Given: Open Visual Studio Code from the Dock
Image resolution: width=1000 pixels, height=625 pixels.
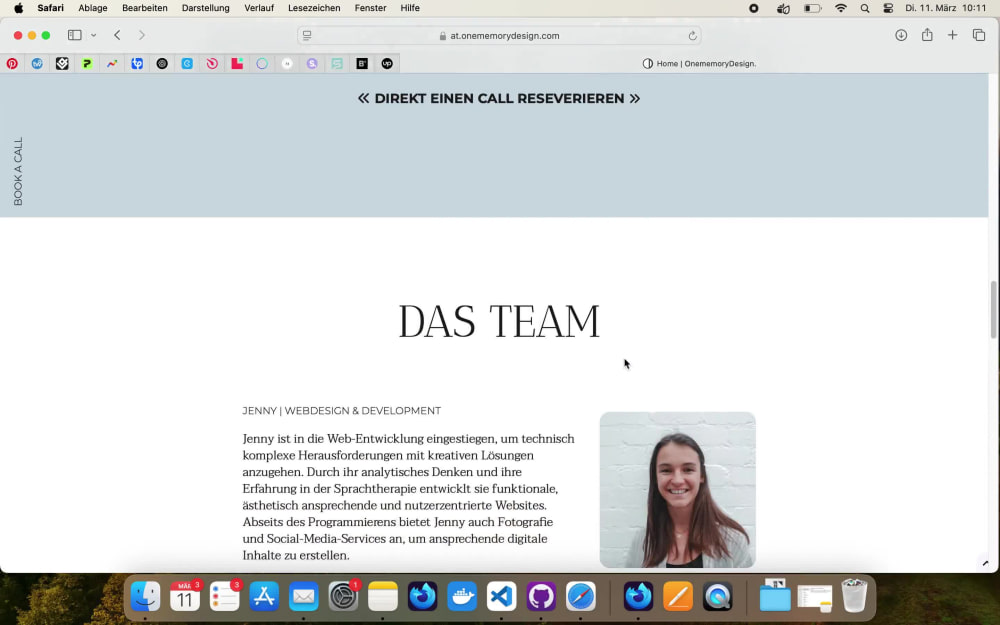Looking at the screenshot, I should click(501, 597).
